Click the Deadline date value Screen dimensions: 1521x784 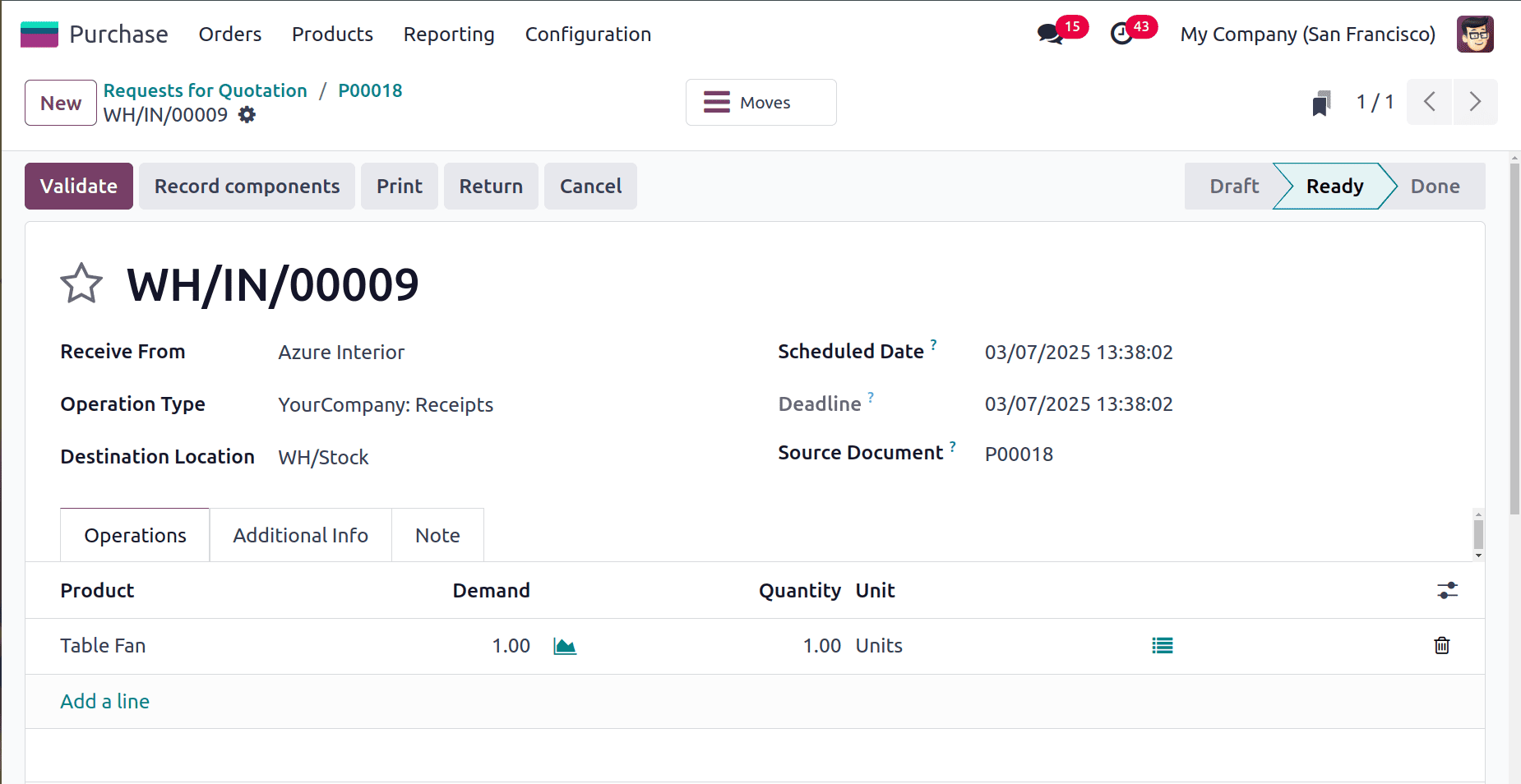(1079, 404)
